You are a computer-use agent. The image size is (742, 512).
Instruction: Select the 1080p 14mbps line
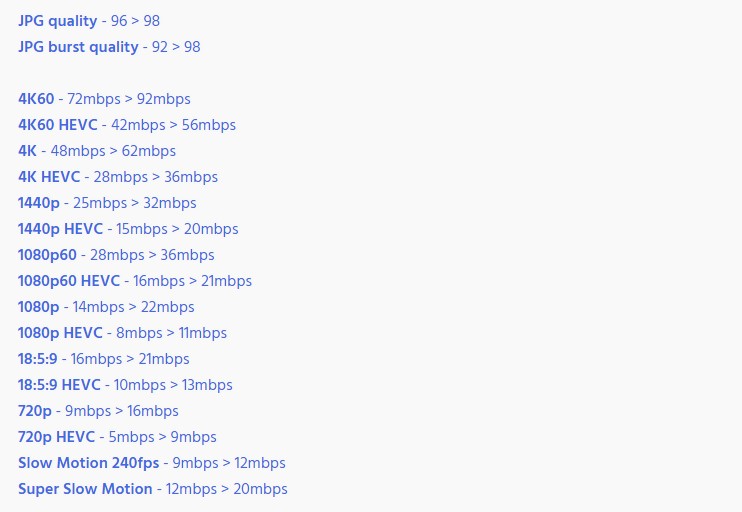click(x=106, y=308)
